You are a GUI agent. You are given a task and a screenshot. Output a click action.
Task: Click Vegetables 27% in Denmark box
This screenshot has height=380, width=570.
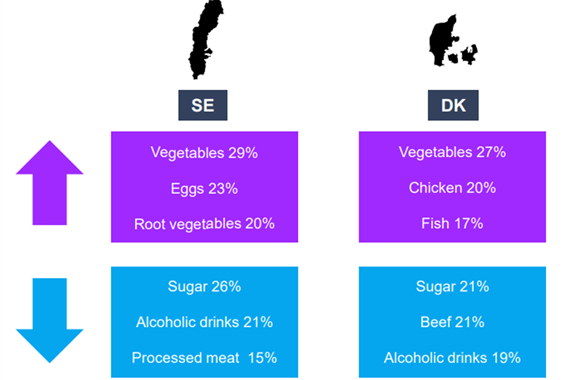point(452,152)
